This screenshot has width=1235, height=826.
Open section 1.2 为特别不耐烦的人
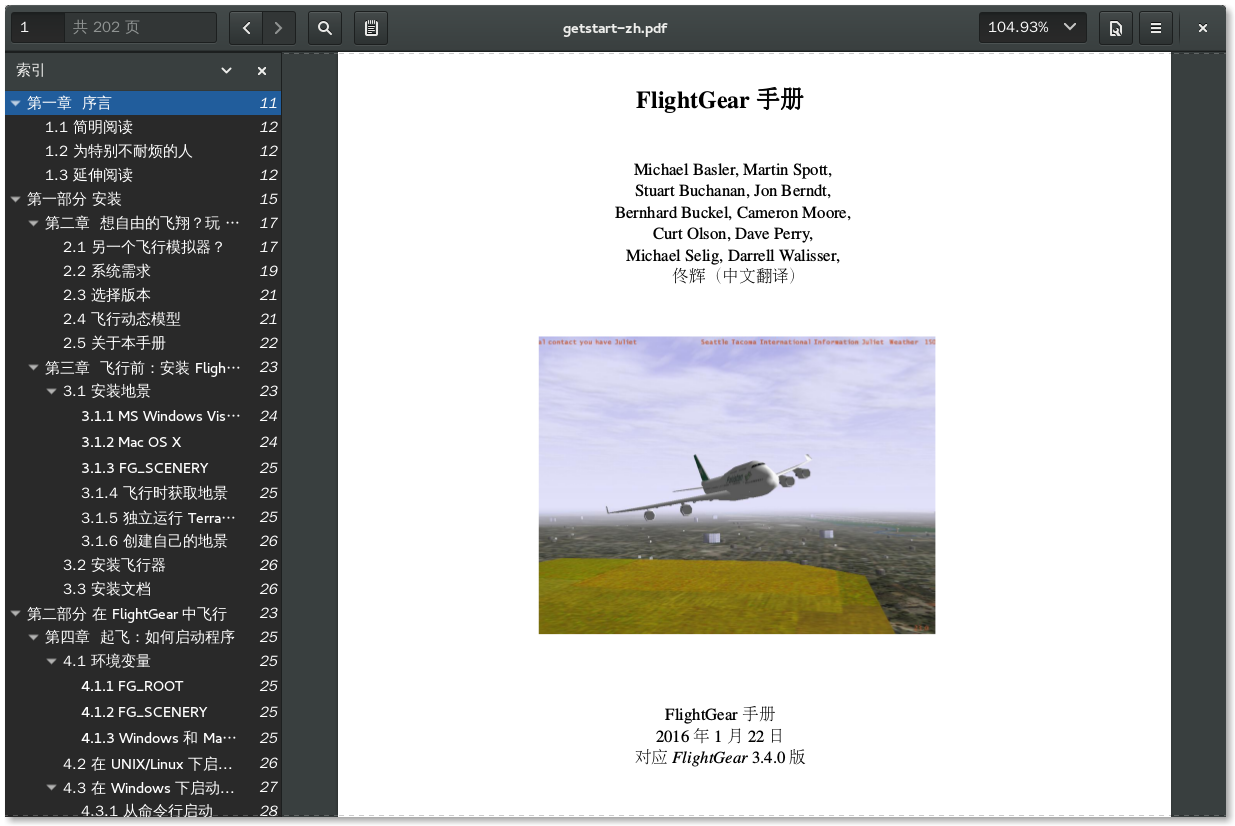click(x=143, y=151)
